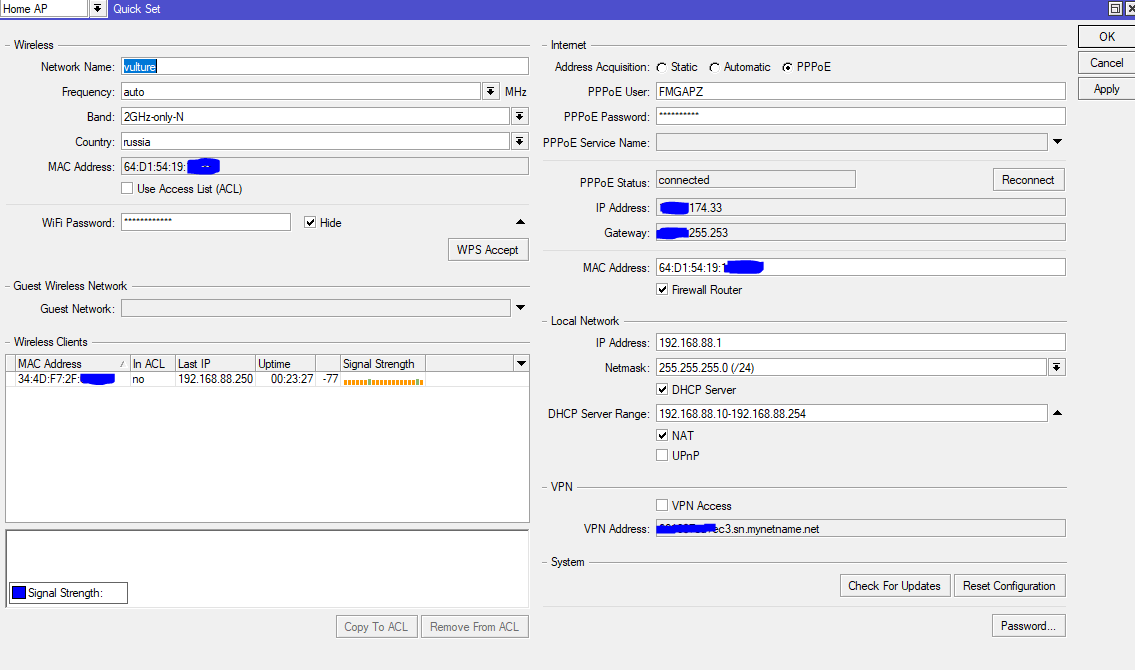The width and height of the screenshot is (1135, 670).
Task: Uncheck the Hide WiFi password checkbox
Action: coord(310,222)
